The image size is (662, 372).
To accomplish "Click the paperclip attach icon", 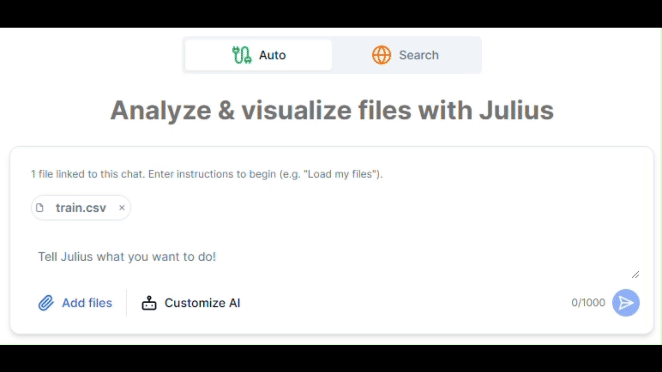I will click(x=46, y=303).
